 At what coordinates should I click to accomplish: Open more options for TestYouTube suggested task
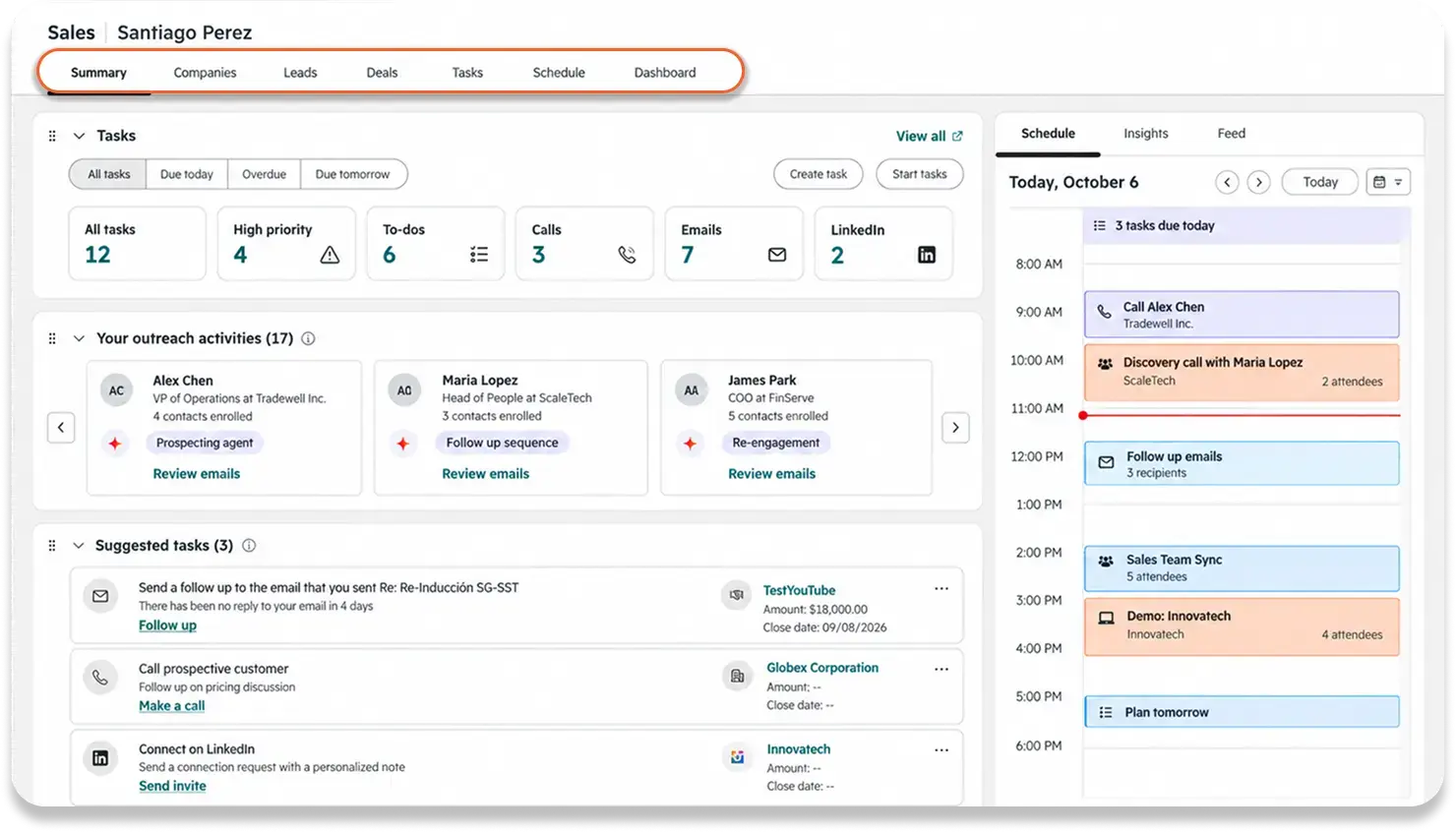941,589
